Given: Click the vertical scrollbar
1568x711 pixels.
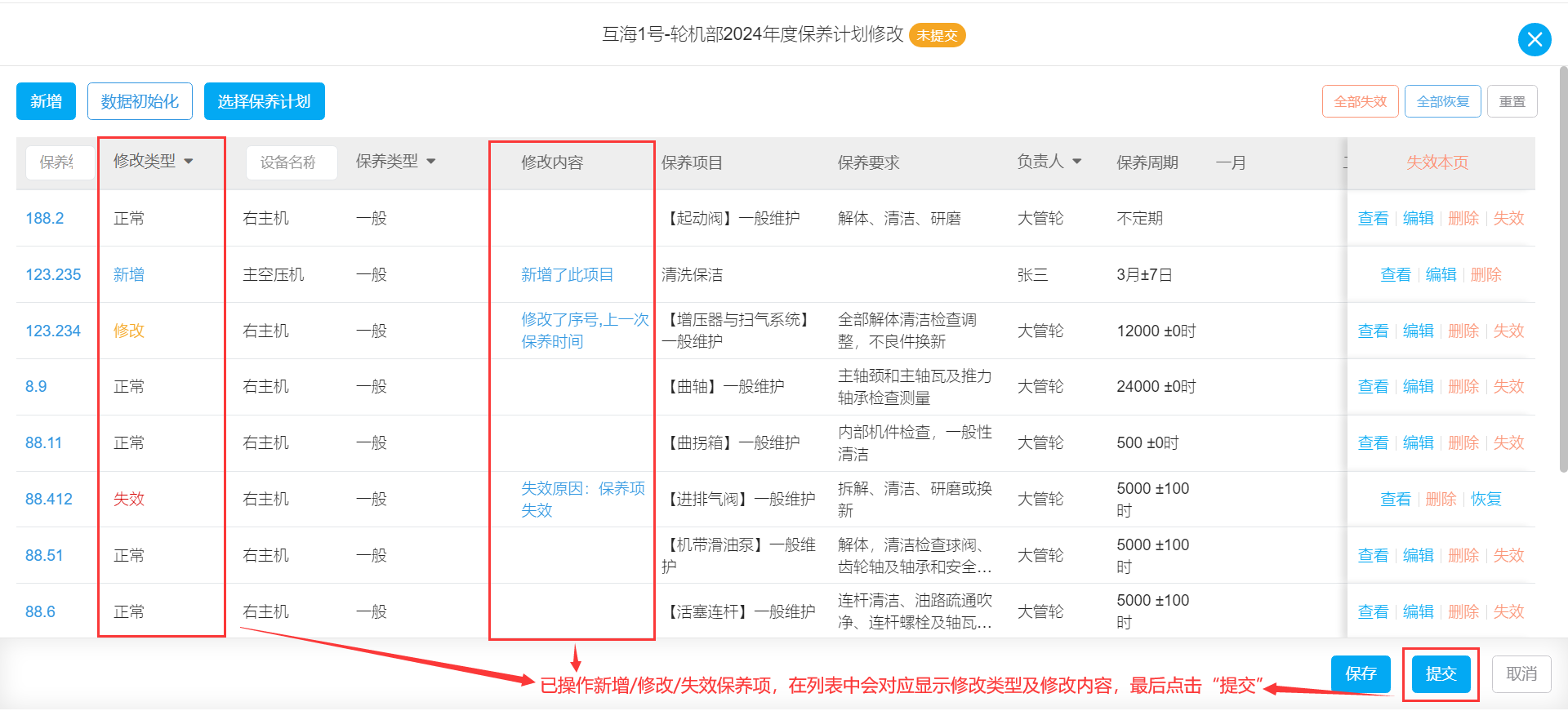Looking at the screenshot, I should coord(1563,269).
